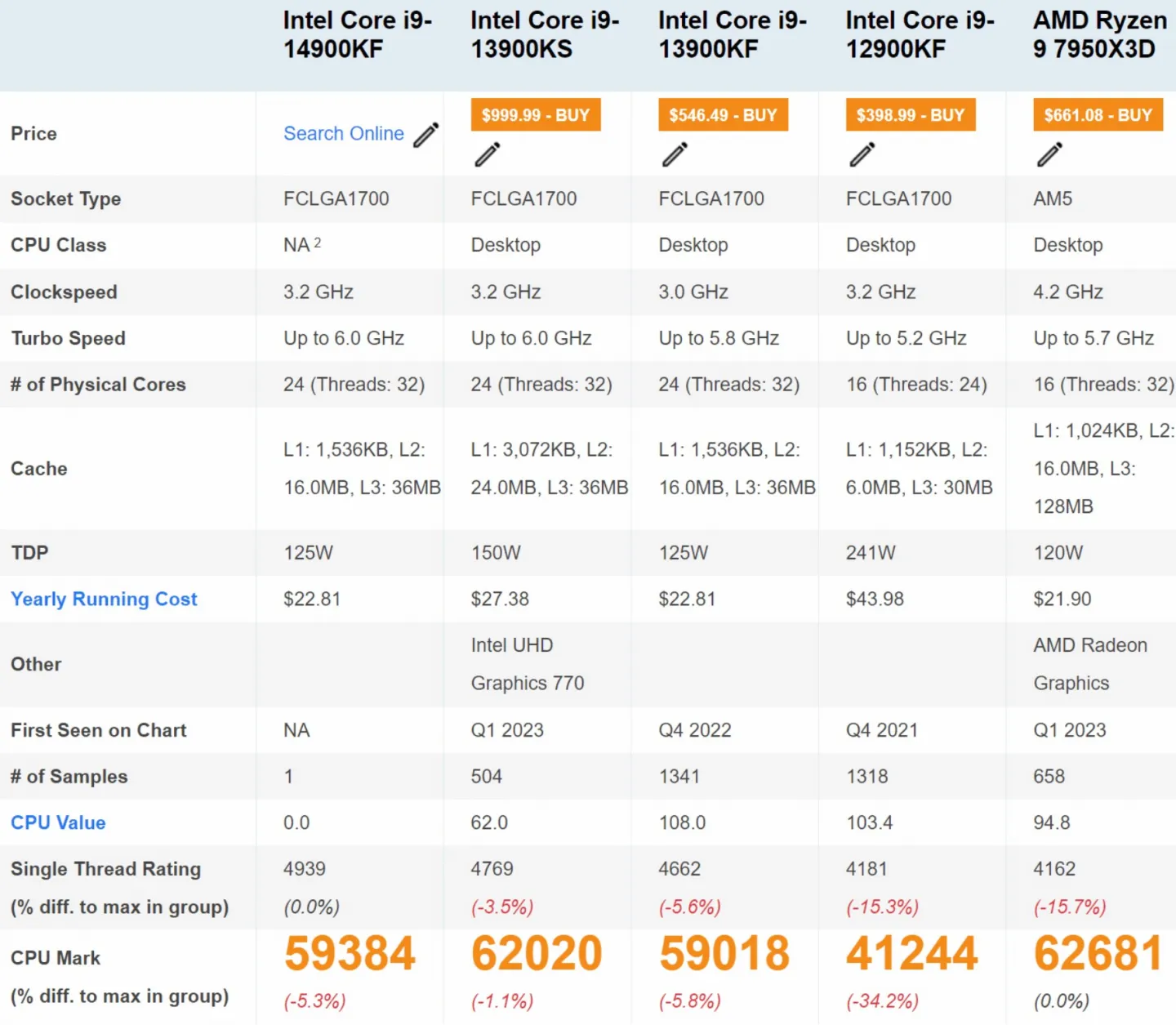Click the $43.98 yearly cost value
The height and width of the screenshot is (1025, 1176).
click(875, 599)
